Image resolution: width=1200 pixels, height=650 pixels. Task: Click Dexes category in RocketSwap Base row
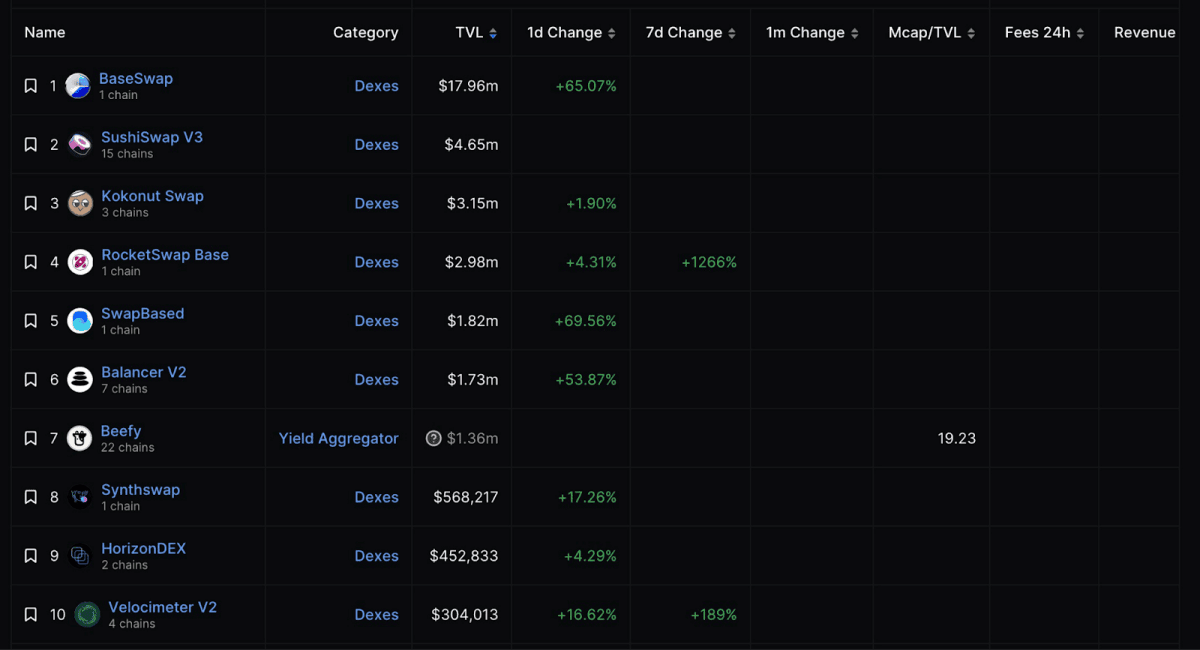(376, 262)
